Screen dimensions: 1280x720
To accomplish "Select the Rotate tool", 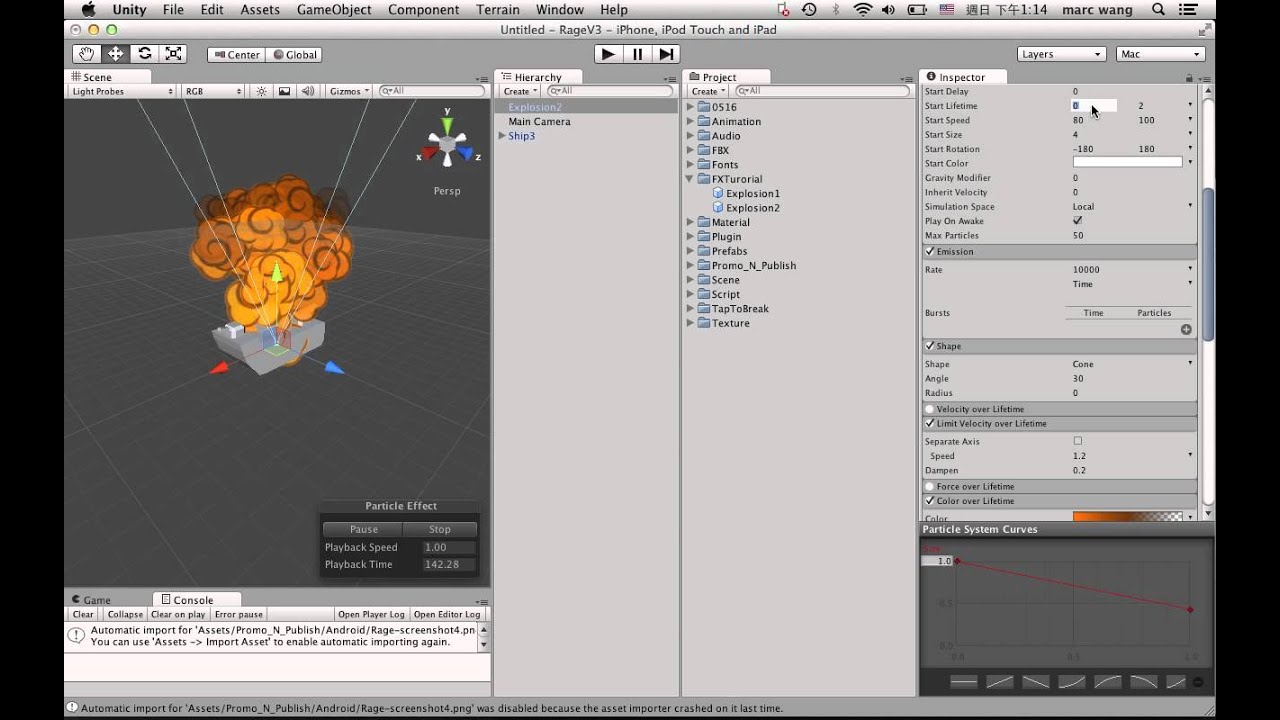I will pyautogui.click(x=145, y=54).
